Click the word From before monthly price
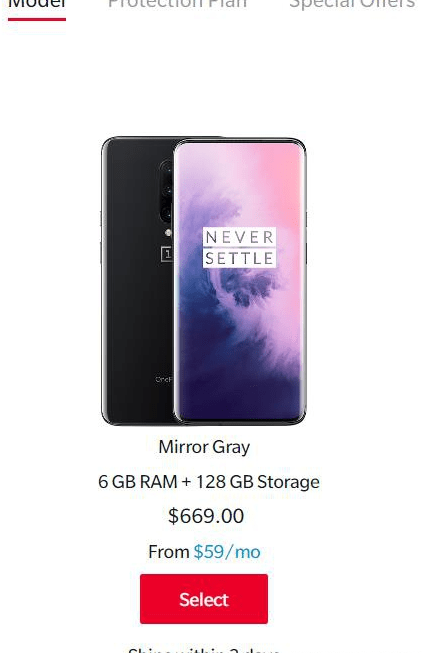The image size is (422, 653). click(x=169, y=552)
